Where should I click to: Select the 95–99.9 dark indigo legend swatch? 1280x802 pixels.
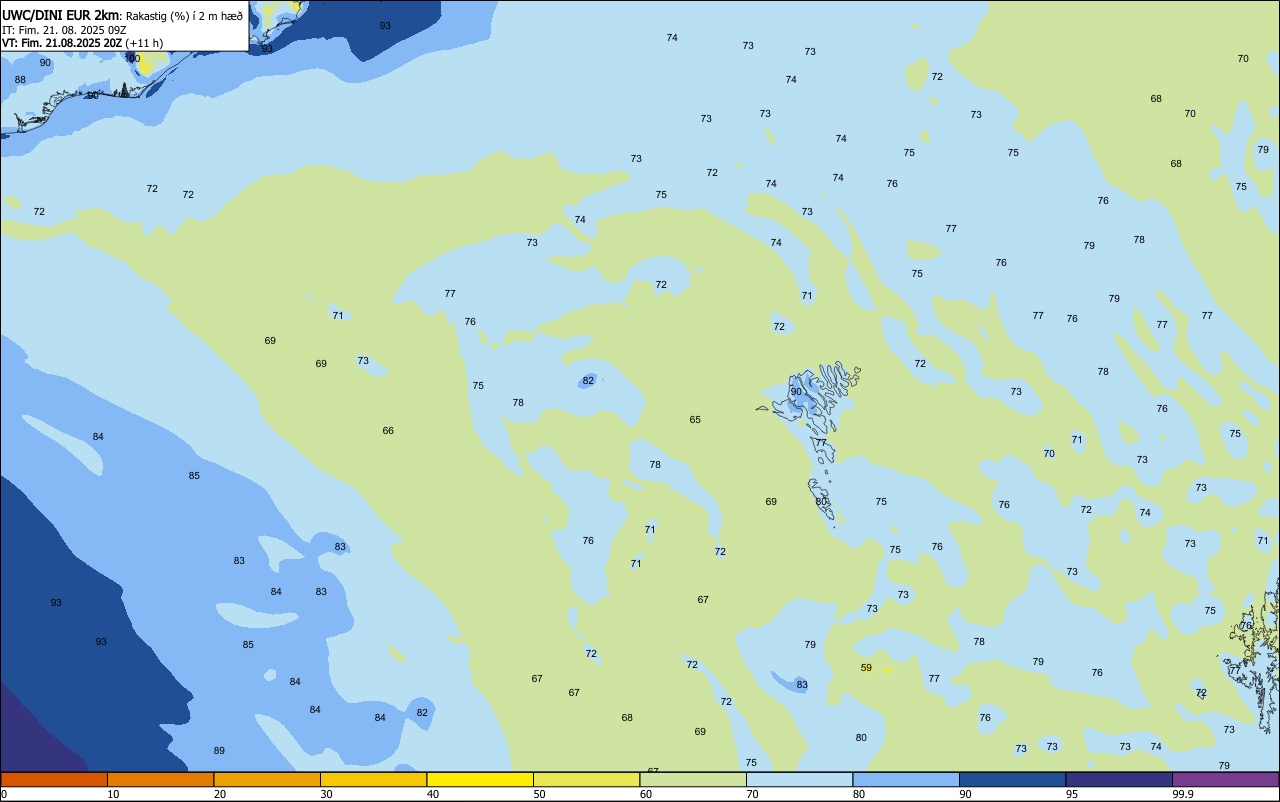[x=1119, y=779]
